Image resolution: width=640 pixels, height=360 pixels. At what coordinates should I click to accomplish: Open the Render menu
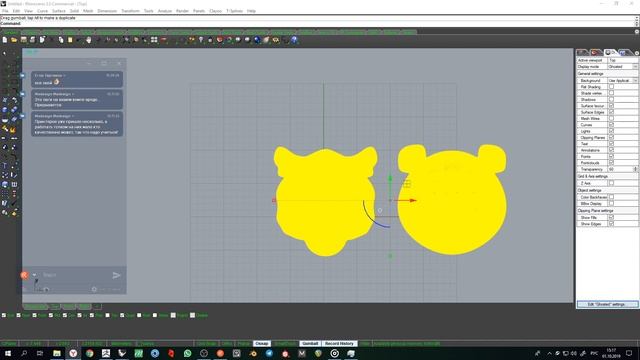(x=182, y=11)
